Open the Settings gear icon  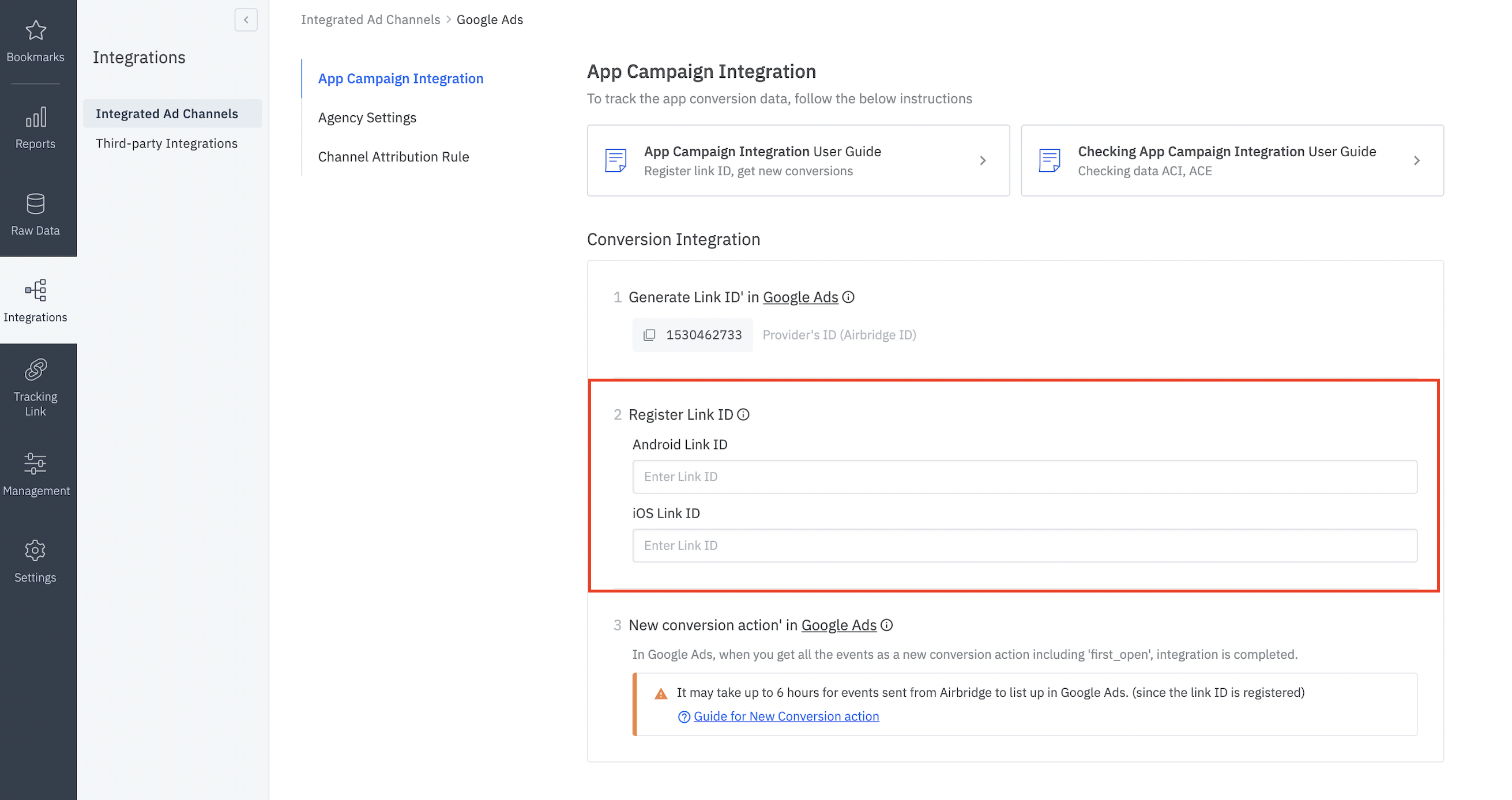point(35,550)
